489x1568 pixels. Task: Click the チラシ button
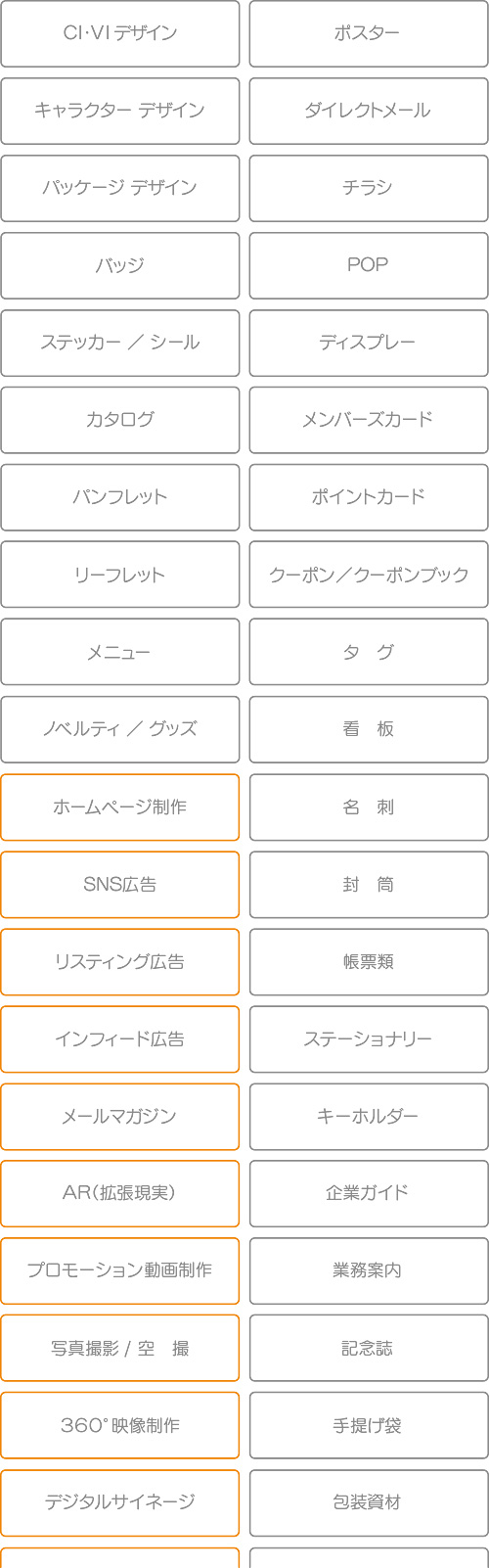(x=369, y=188)
